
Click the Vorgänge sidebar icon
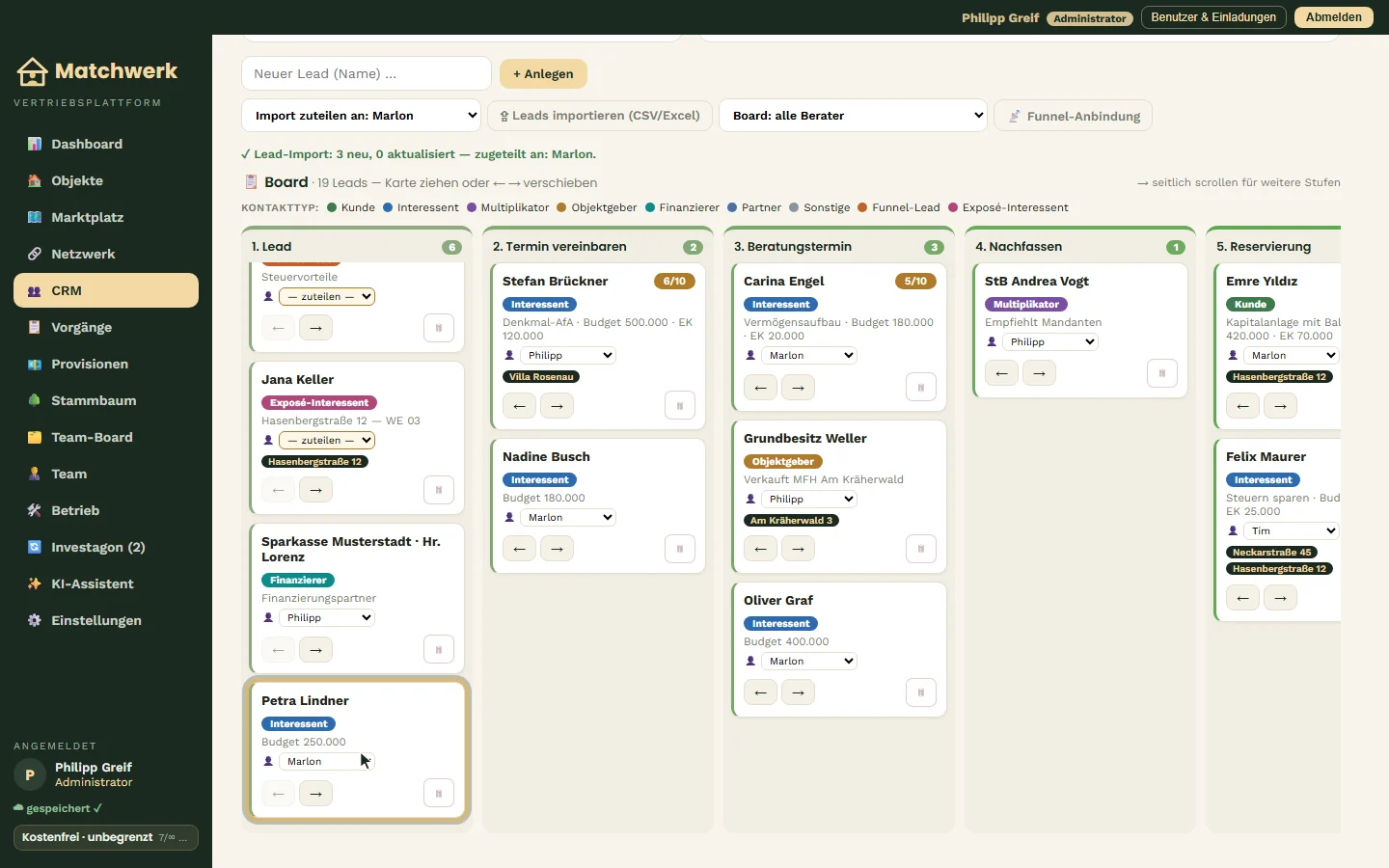pyautogui.click(x=35, y=327)
